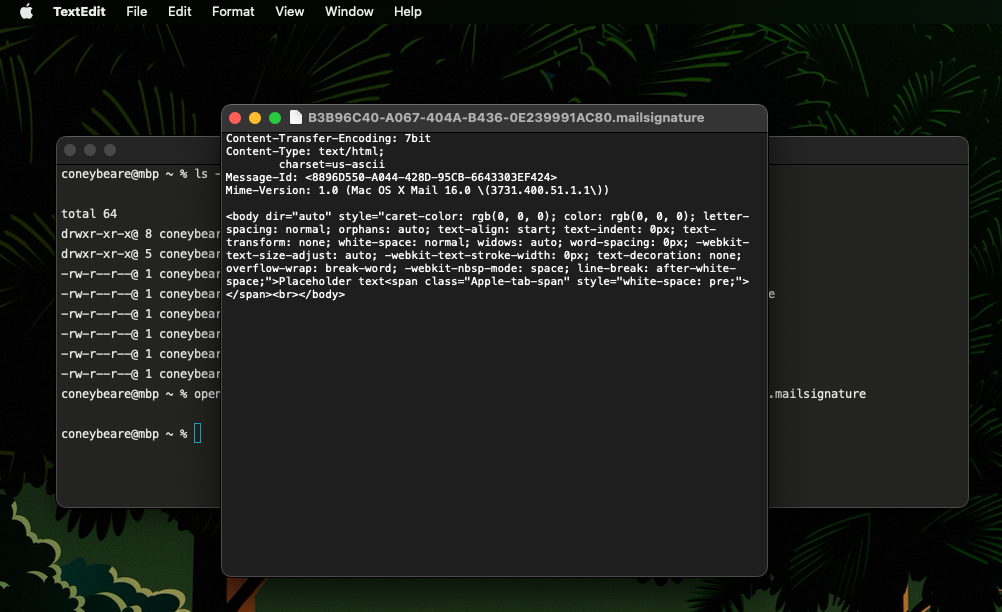Open the TextEdit application menu
The width and height of the screenshot is (1002, 612).
tap(78, 12)
